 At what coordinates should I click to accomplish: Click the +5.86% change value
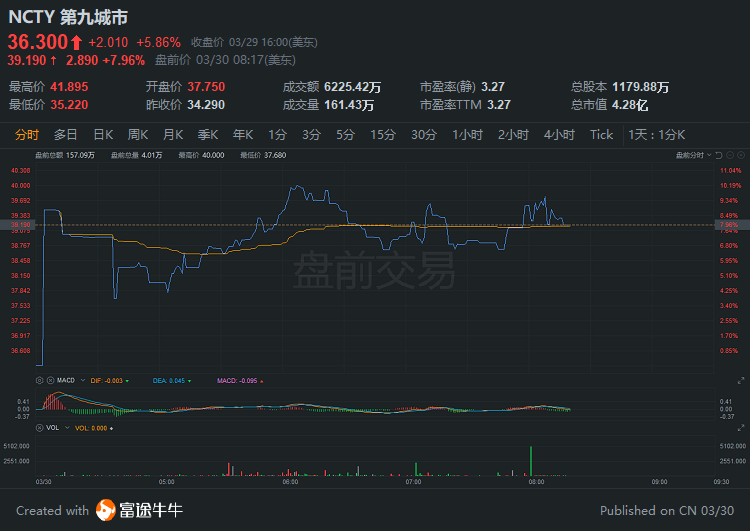pos(158,43)
